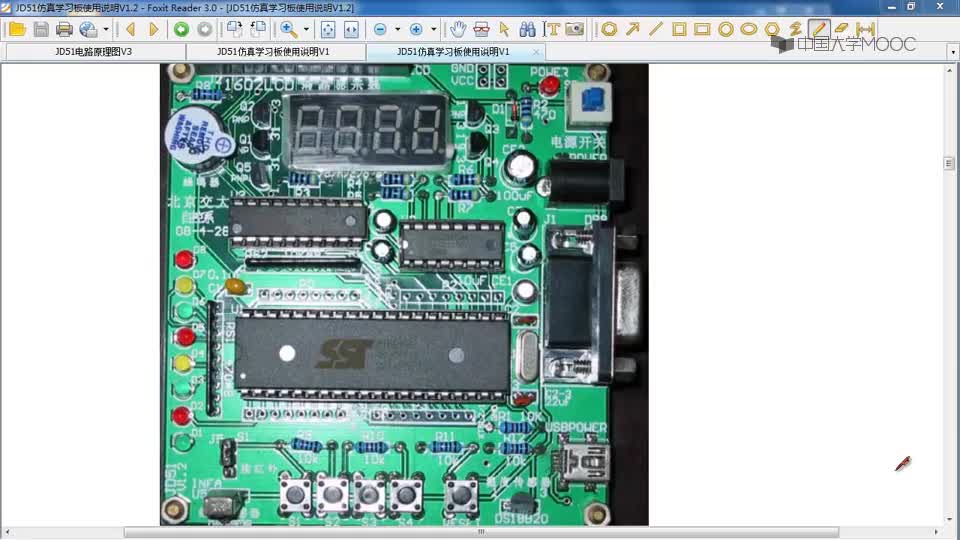Open dropdown beside Zoom In plus button
Screen dimensions: 960x540
[x=433, y=29]
